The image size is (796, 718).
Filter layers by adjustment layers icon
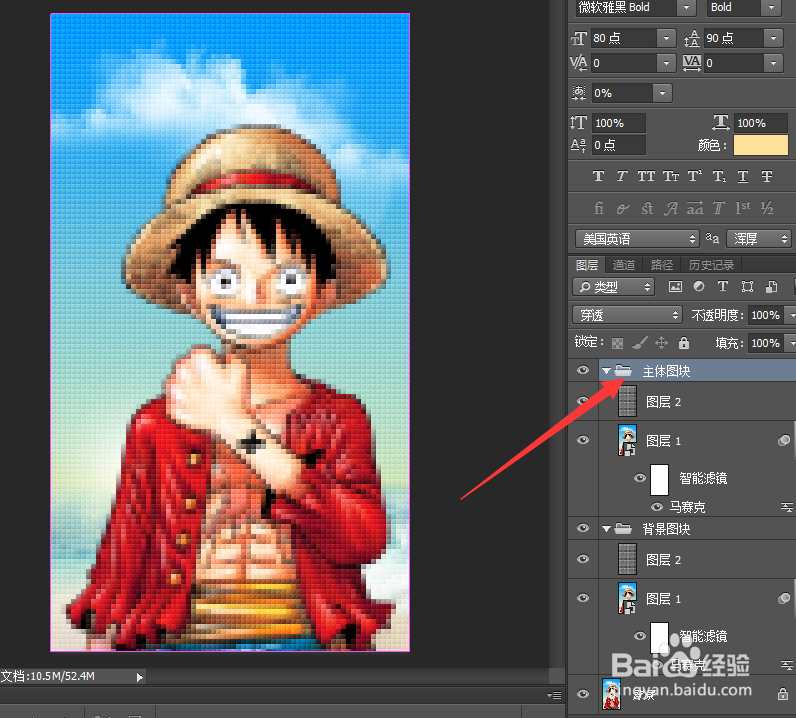click(699, 286)
